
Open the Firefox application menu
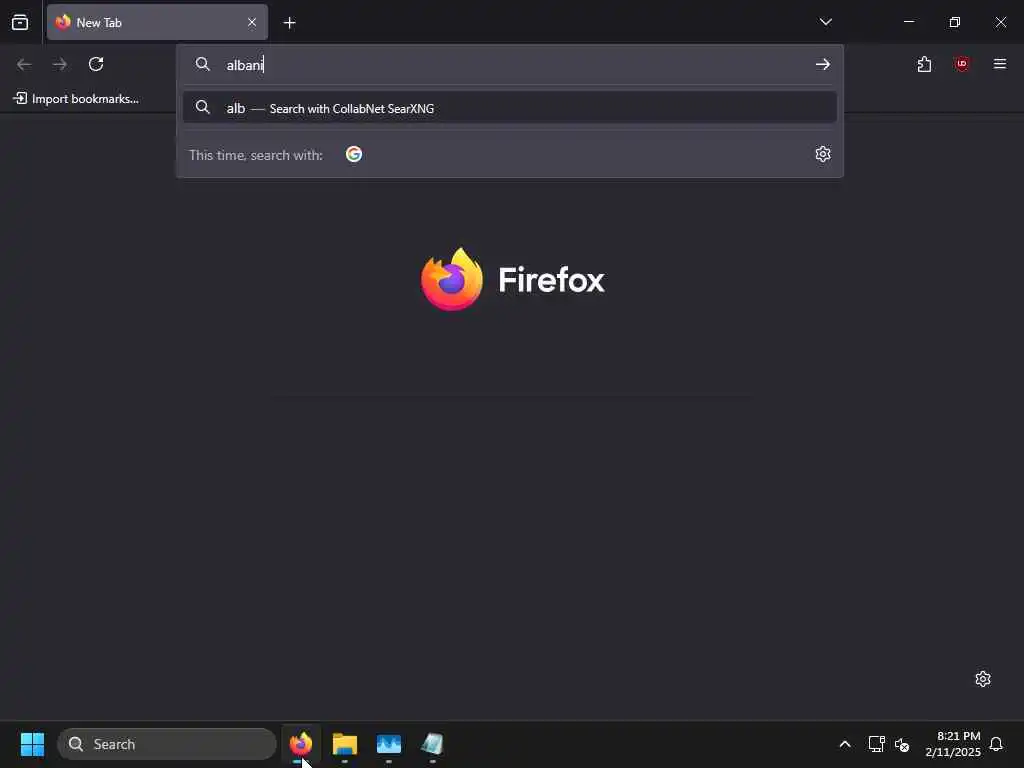click(1000, 64)
